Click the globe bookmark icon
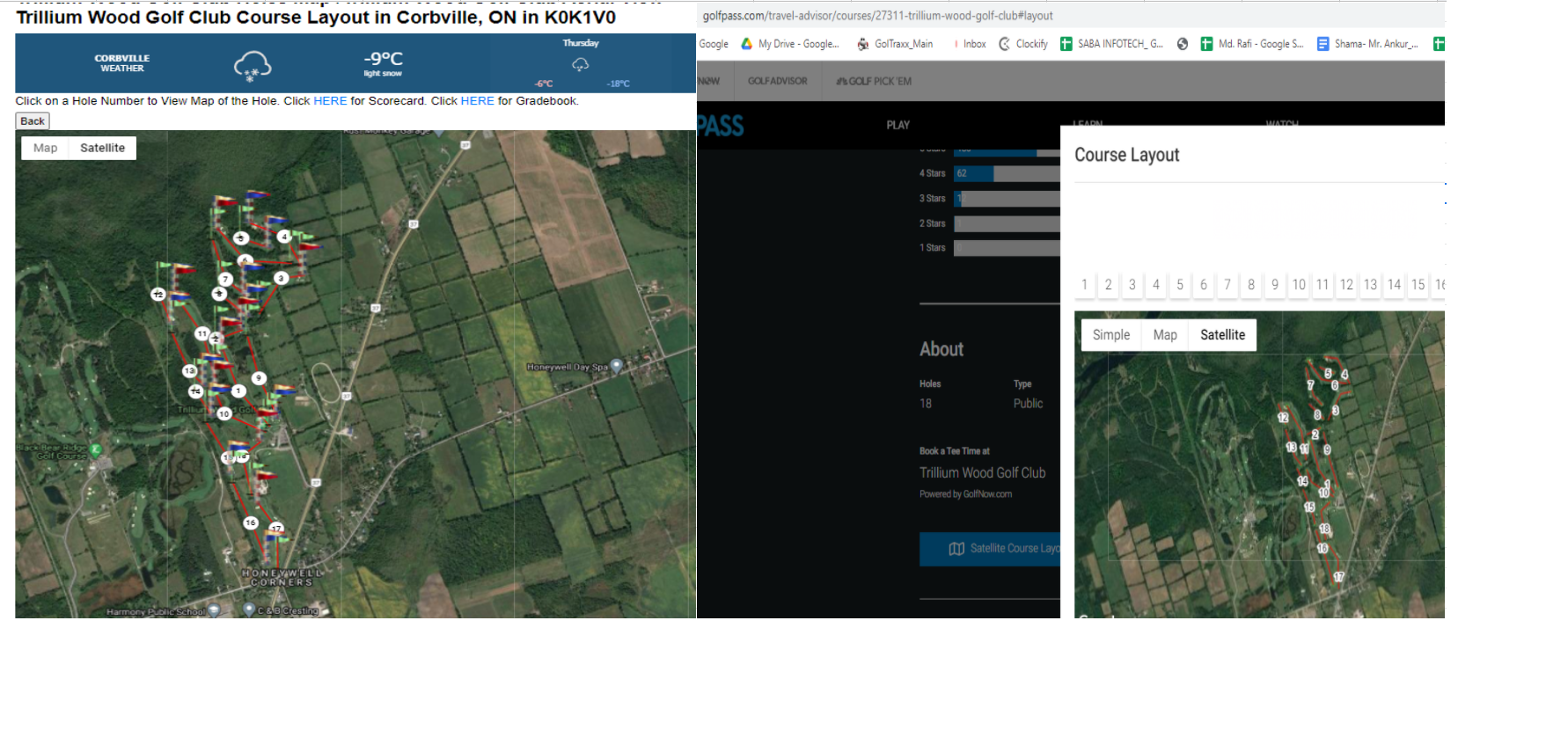The image size is (1568, 752). click(1183, 44)
